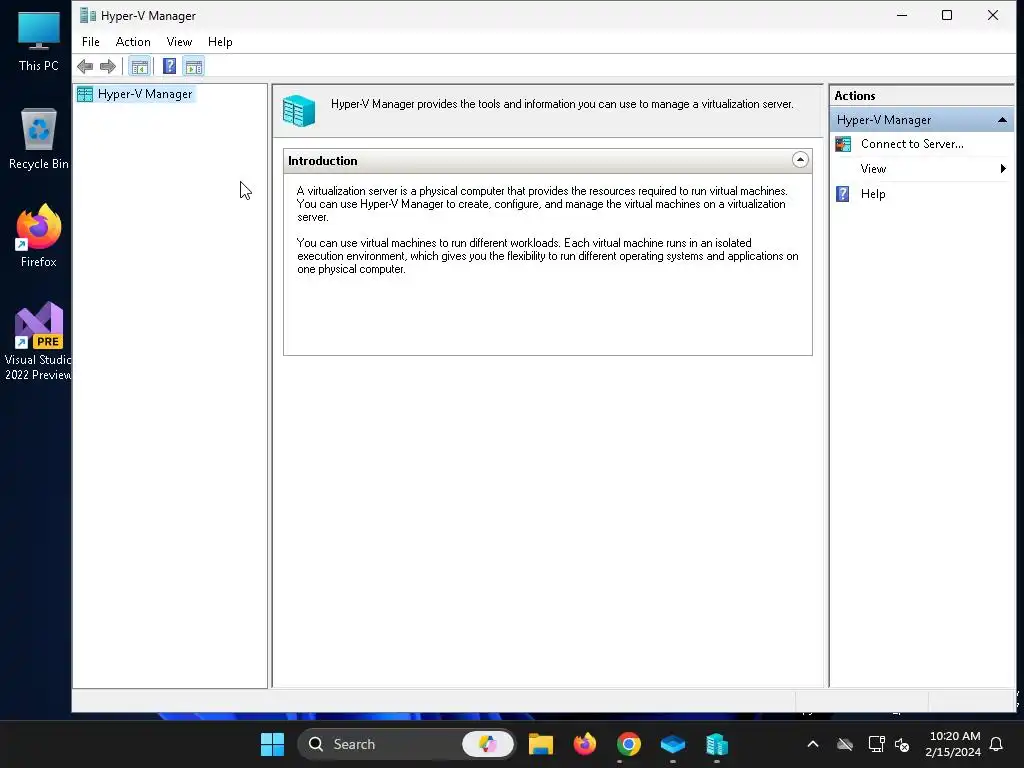
Task: Click the OneDrive cloud tray icon
Action: click(x=845, y=744)
